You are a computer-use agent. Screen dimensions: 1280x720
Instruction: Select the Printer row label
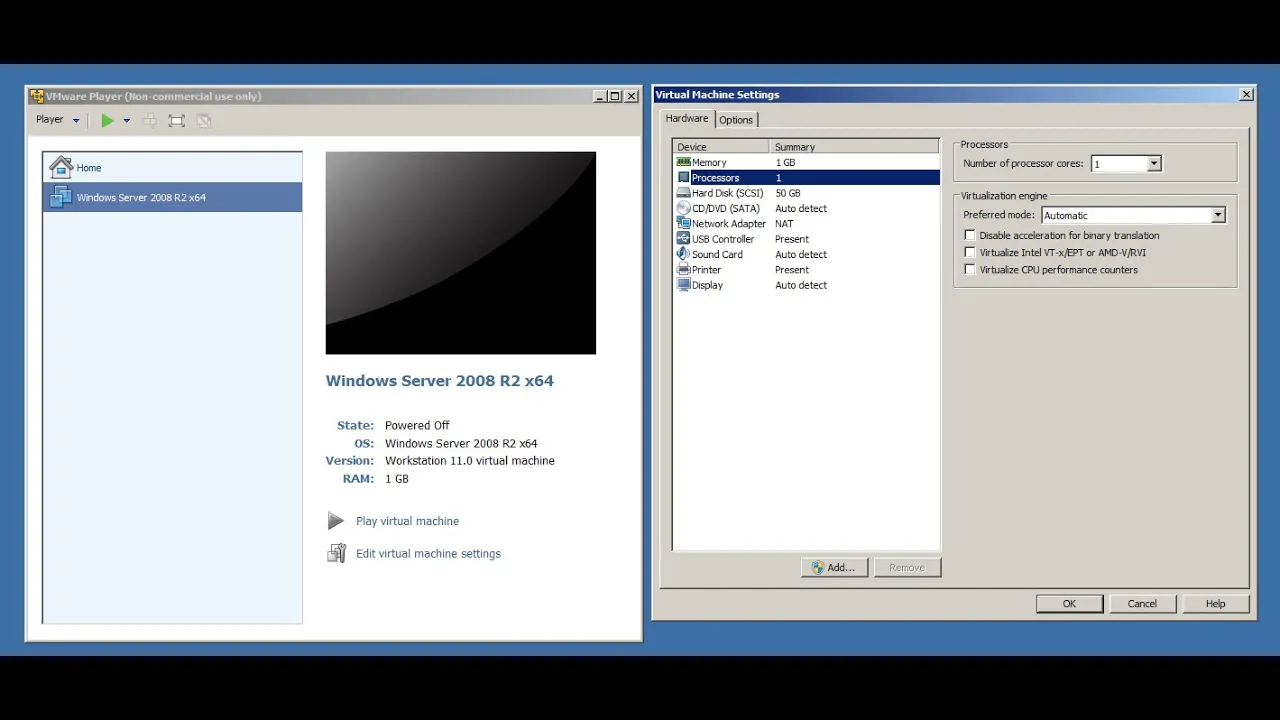point(706,270)
